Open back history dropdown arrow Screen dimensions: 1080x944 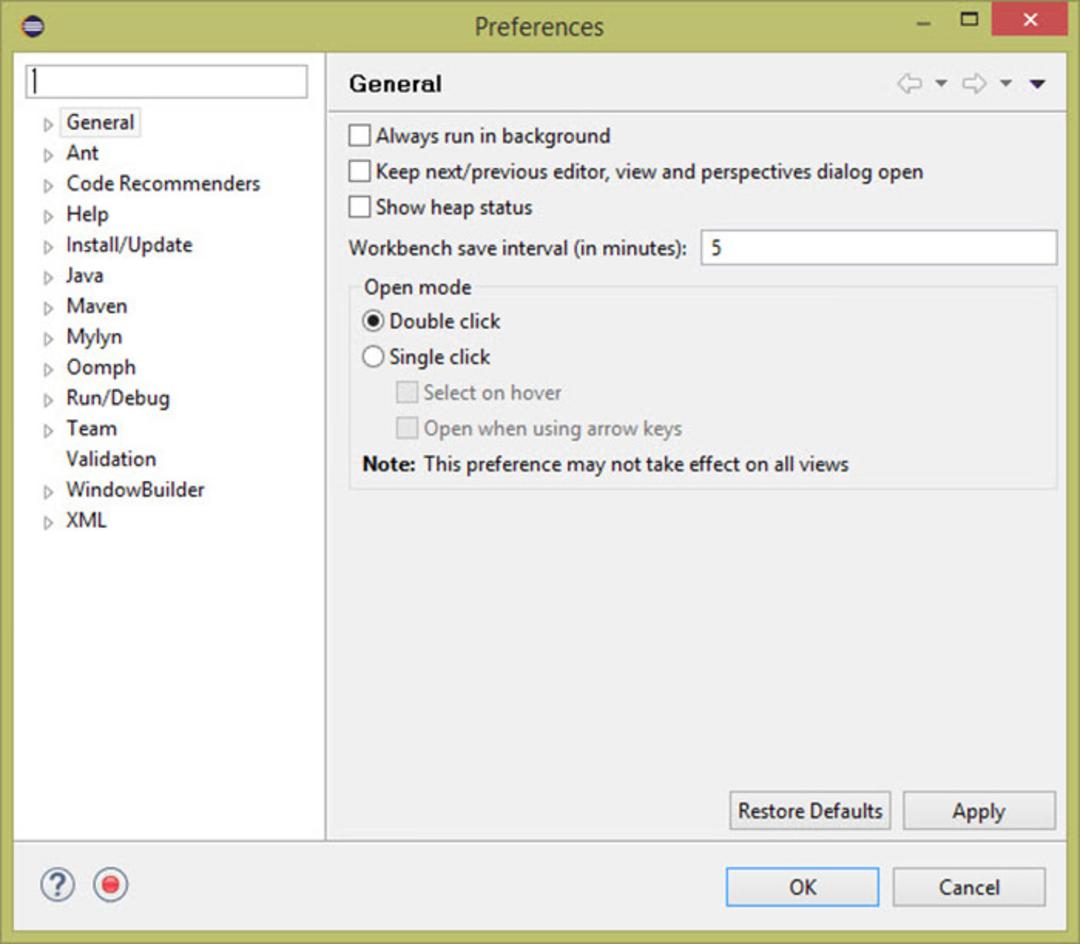pyautogui.click(x=941, y=83)
